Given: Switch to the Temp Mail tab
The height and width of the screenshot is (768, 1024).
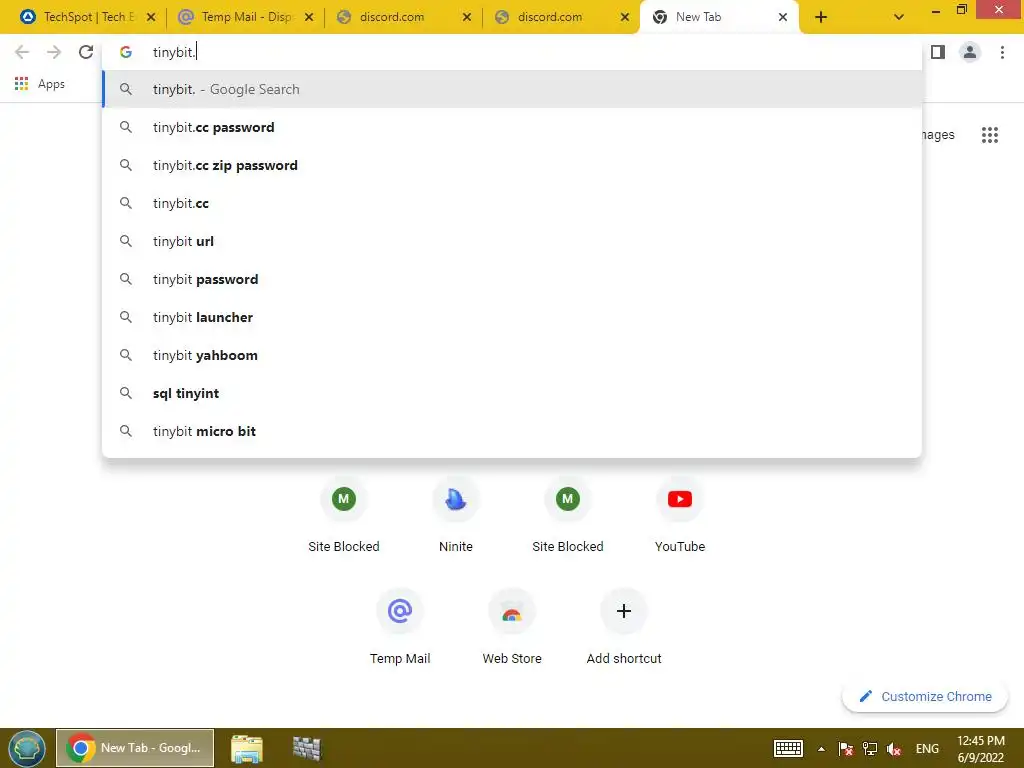Looking at the screenshot, I should [236, 17].
